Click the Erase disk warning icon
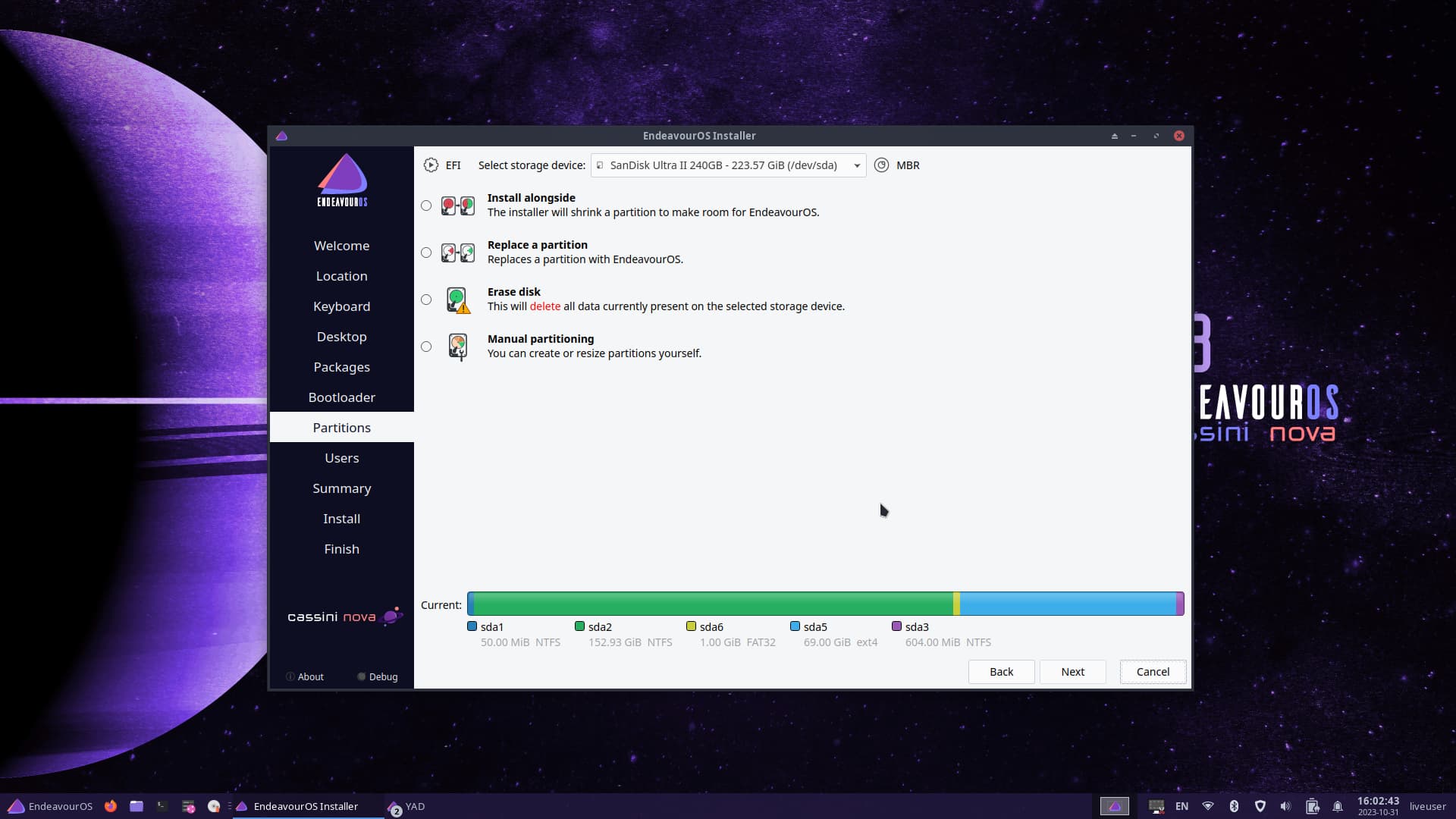The width and height of the screenshot is (1456, 819). 458,300
